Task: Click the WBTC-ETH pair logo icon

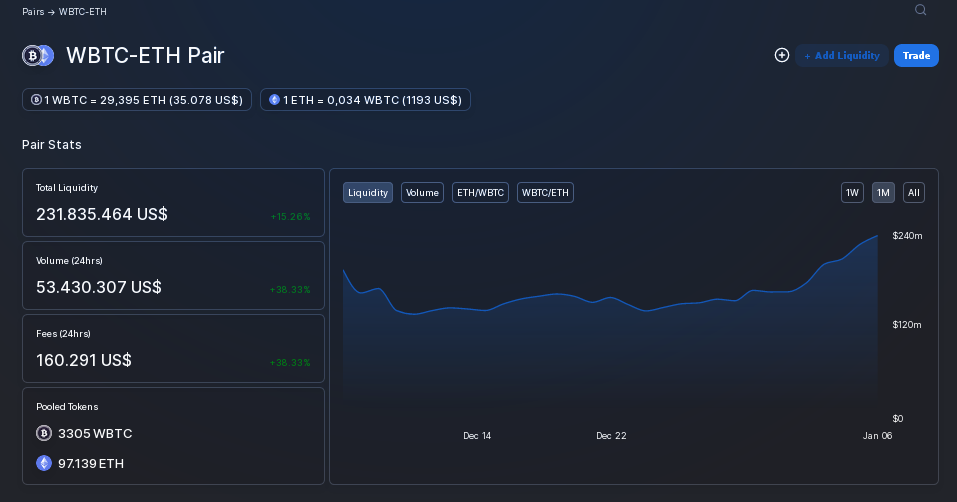Action: (x=38, y=56)
